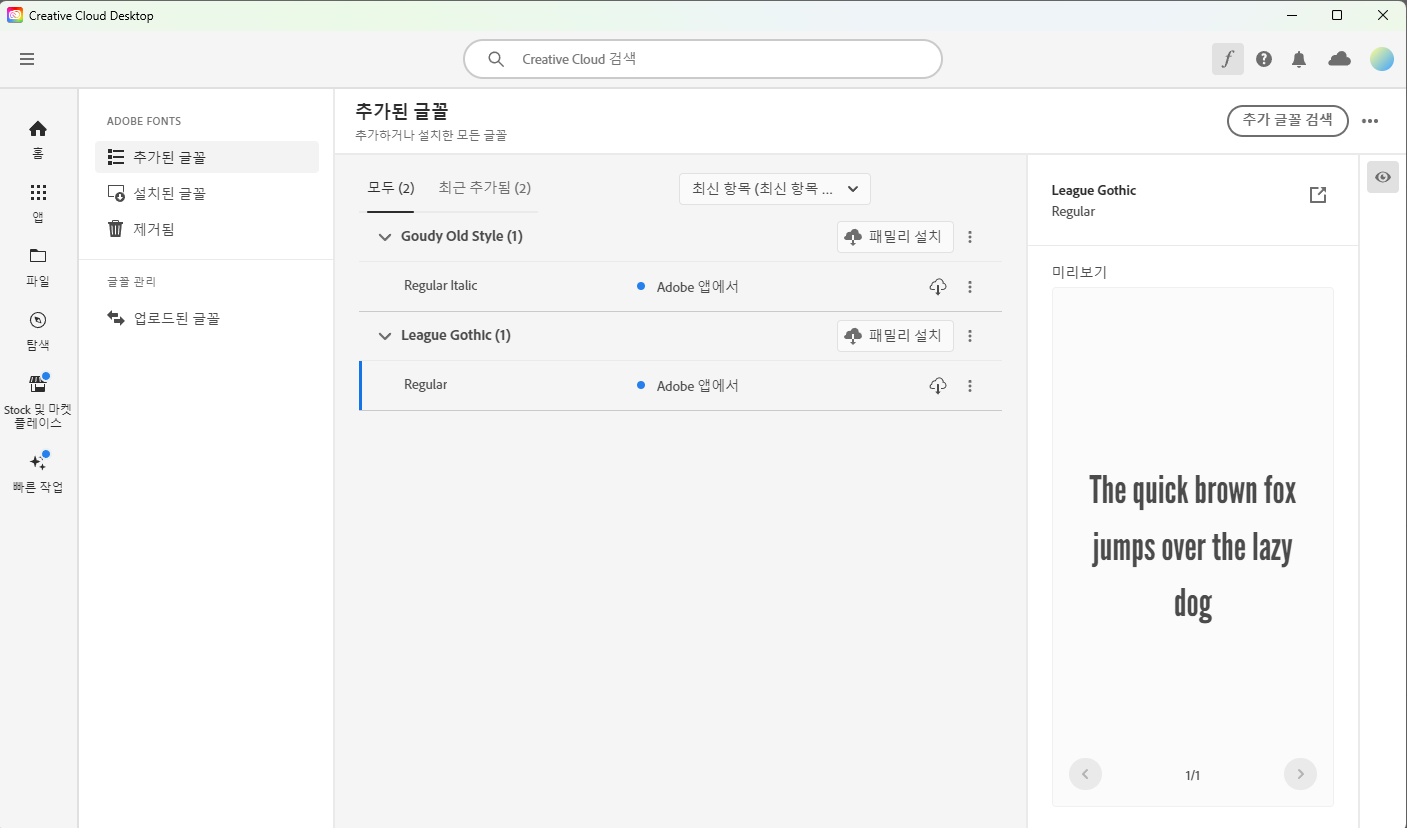The width and height of the screenshot is (1407, 828).
Task: Open League Gothic in external browser icon
Action: tap(1318, 195)
